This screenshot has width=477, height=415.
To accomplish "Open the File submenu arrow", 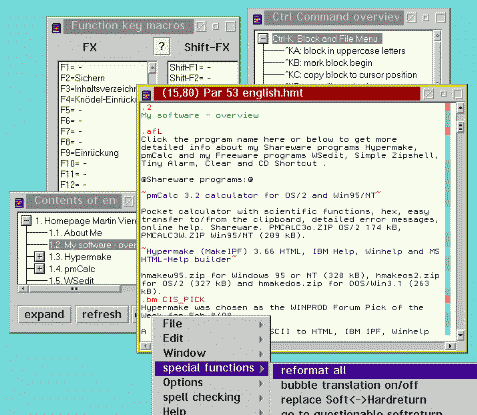I will point(261,324).
